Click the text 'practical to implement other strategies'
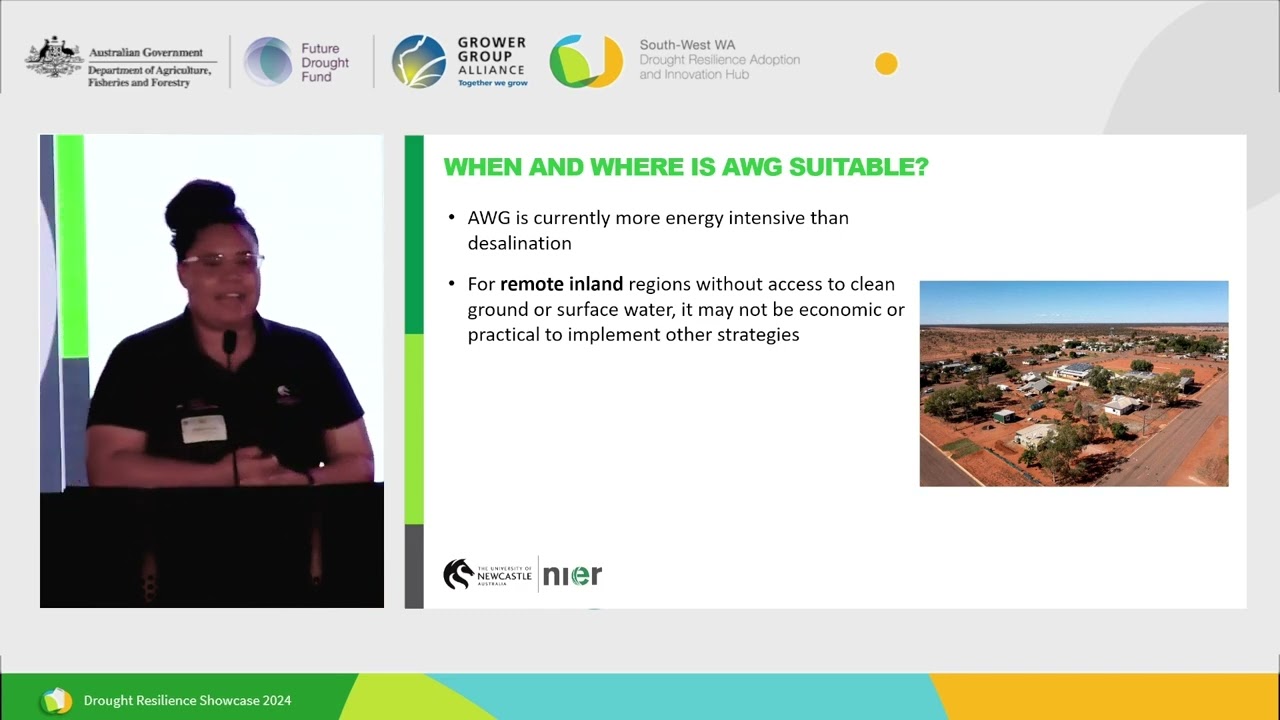The height and width of the screenshot is (720, 1280). coord(633,335)
